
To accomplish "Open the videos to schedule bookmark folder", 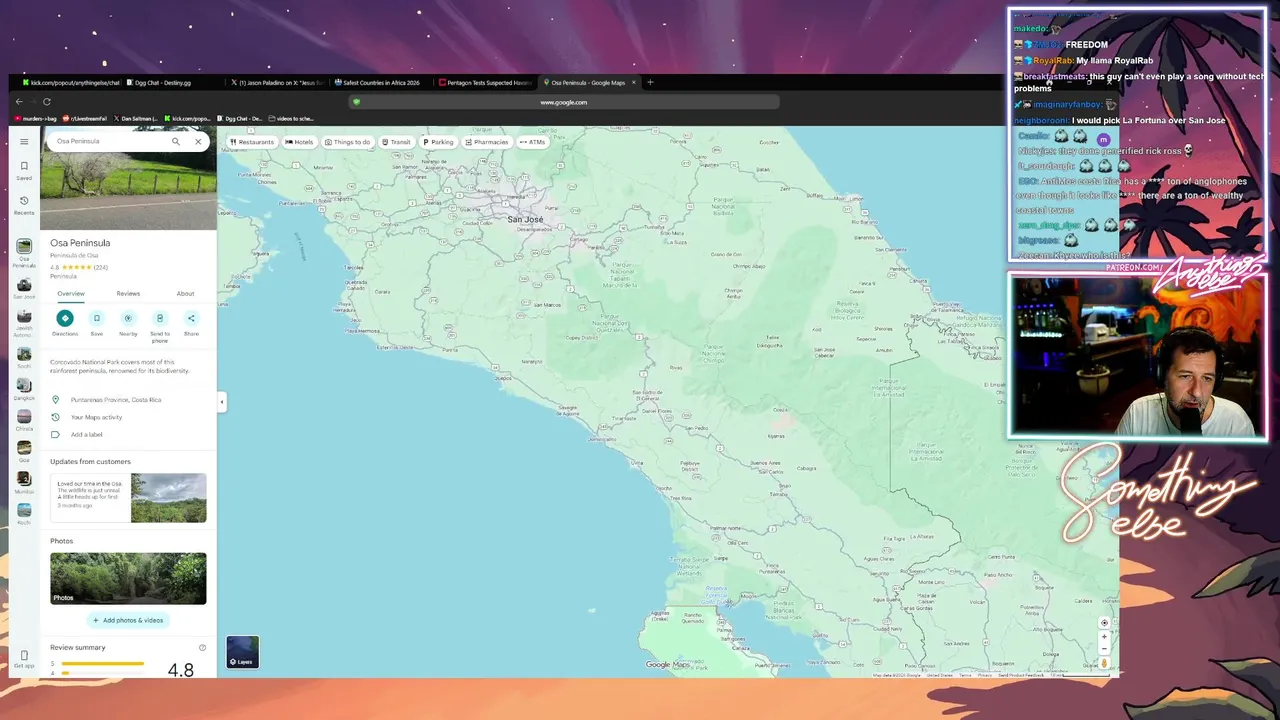I will [x=291, y=119].
